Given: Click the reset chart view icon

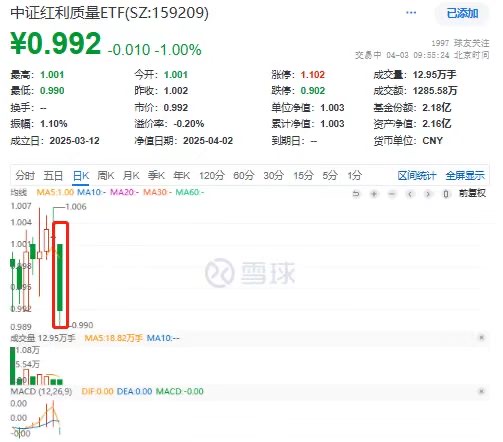Looking at the screenshot, I should 356,194.
